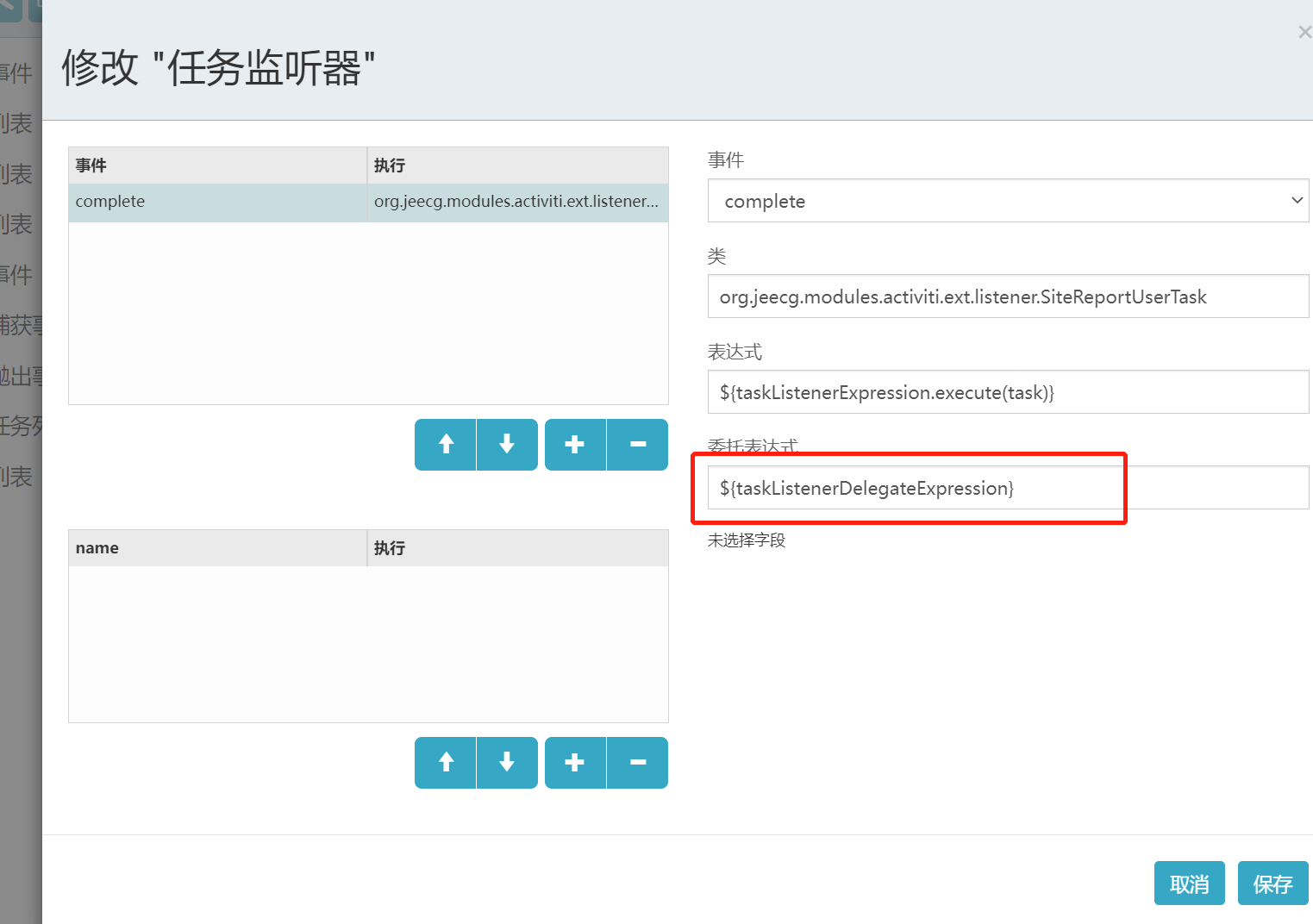Select the complete row in the listener table
The width and height of the screenshot is (1313, 924).
(216, 201)
